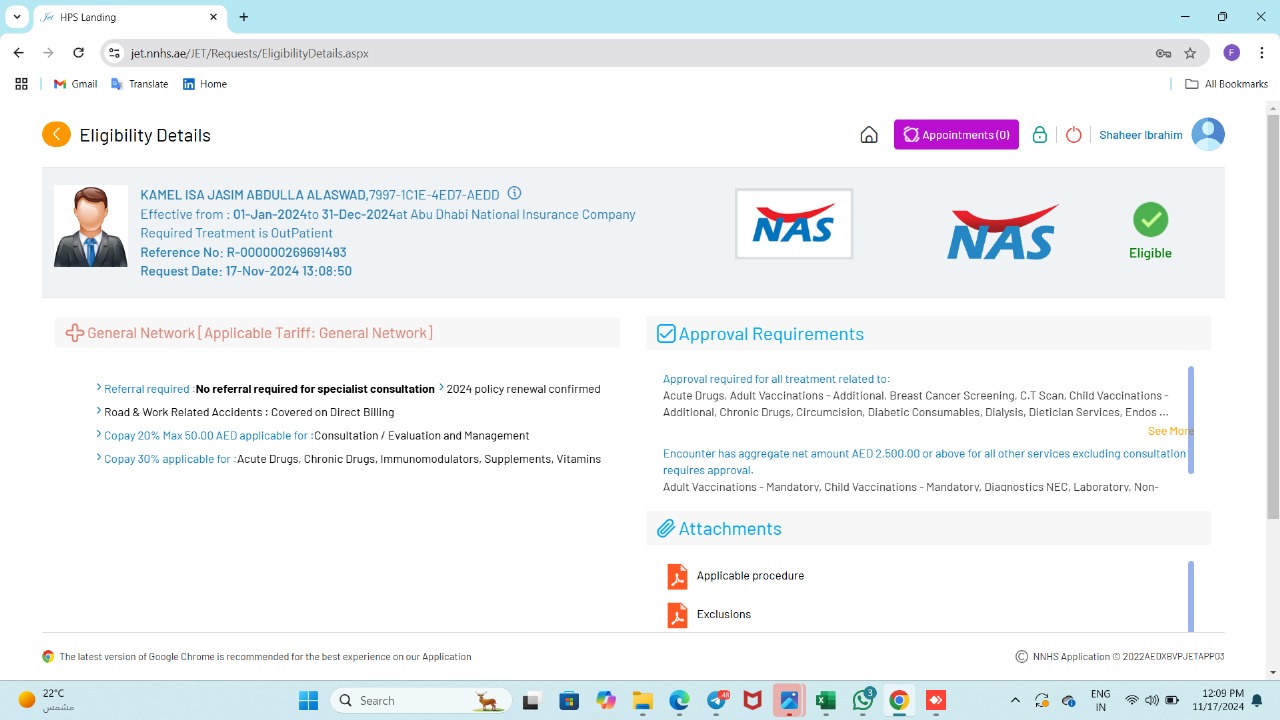Image resolution: width=1280 pixels, height=720 pixels.
Task: Click the browser back arrow
Action: point(19,53)
